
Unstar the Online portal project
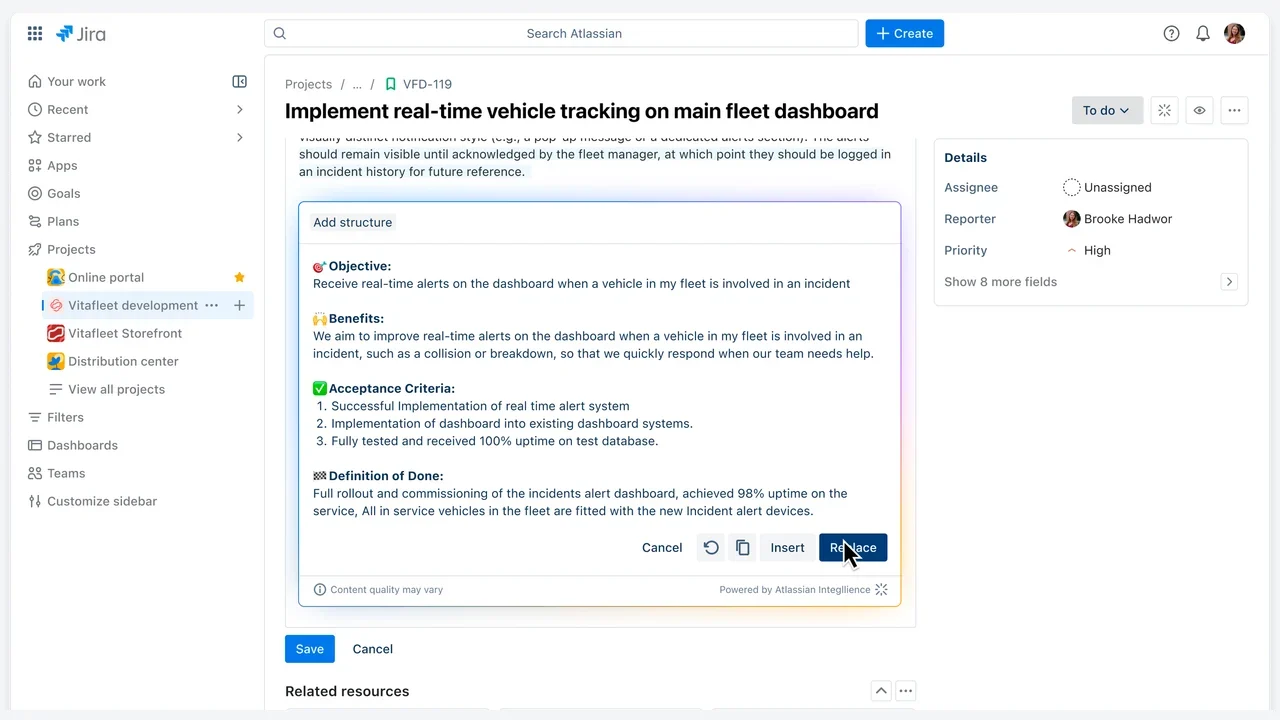tap(240, 277)
